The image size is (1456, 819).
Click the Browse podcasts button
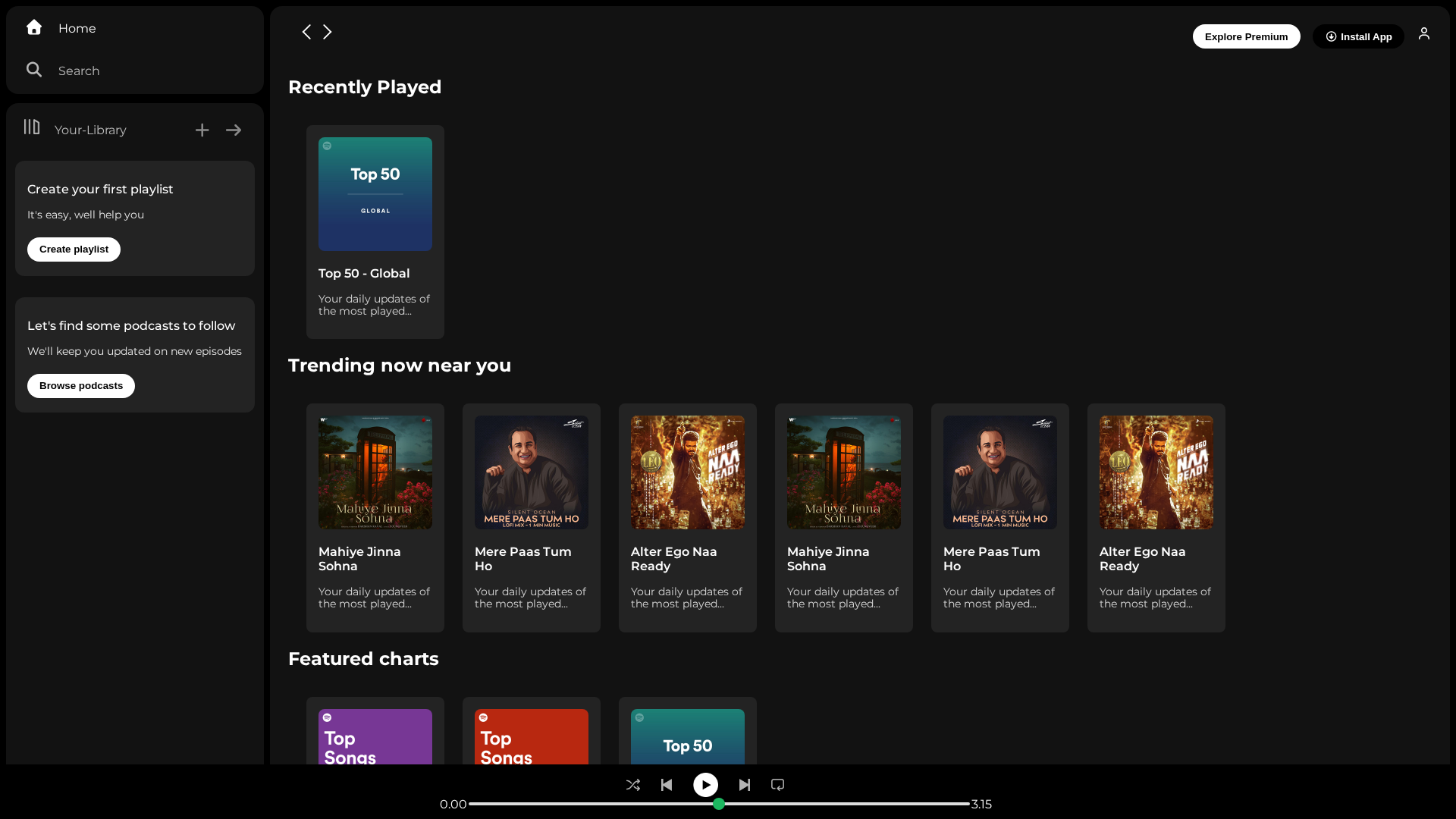[x=81, y=386]
